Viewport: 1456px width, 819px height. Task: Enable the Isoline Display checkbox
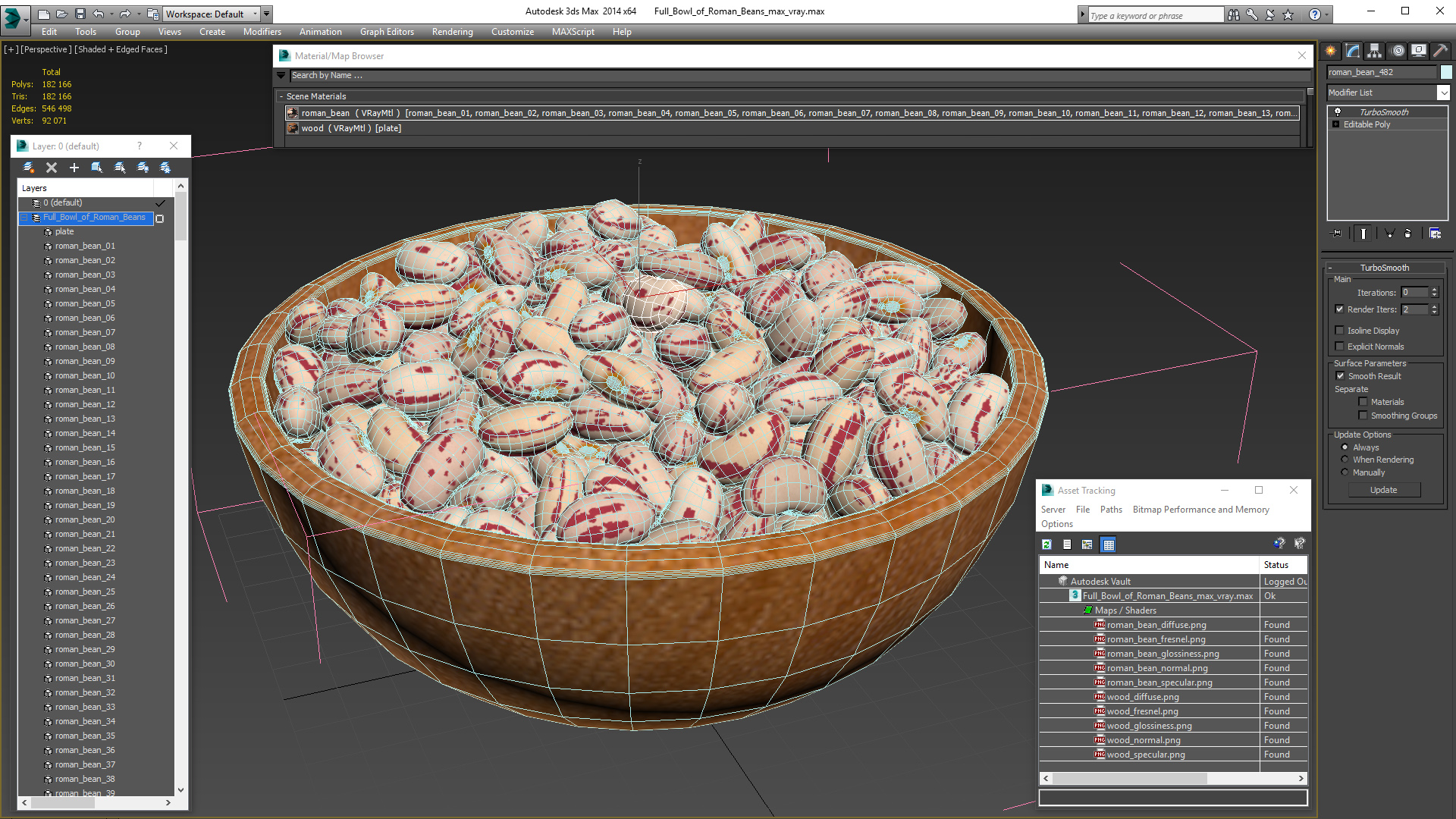click(x=1340, y=331)
